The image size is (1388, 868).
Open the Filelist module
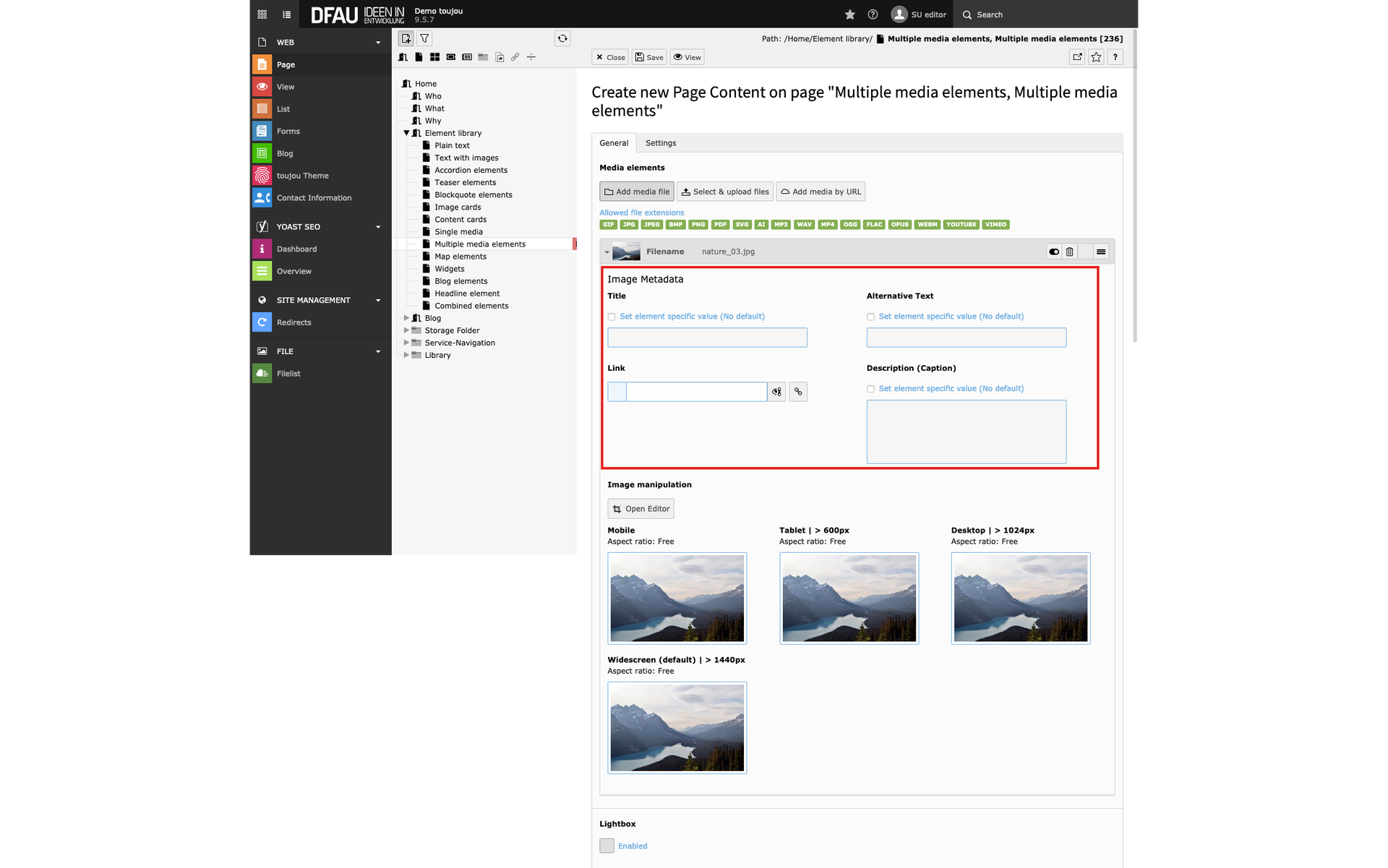pos(288,374)
